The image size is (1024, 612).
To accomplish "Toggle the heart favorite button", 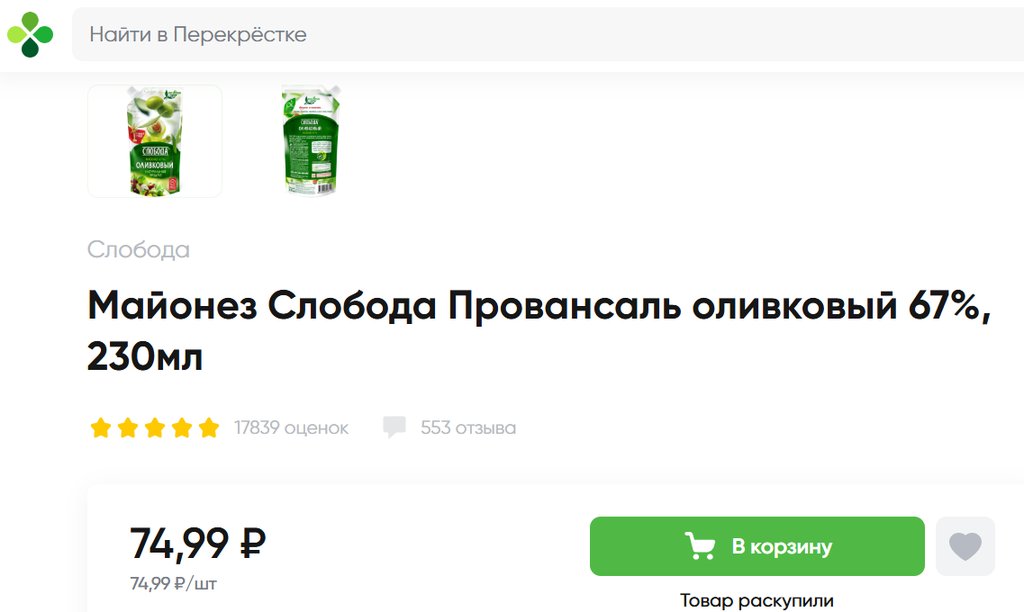I will (965, 546).
